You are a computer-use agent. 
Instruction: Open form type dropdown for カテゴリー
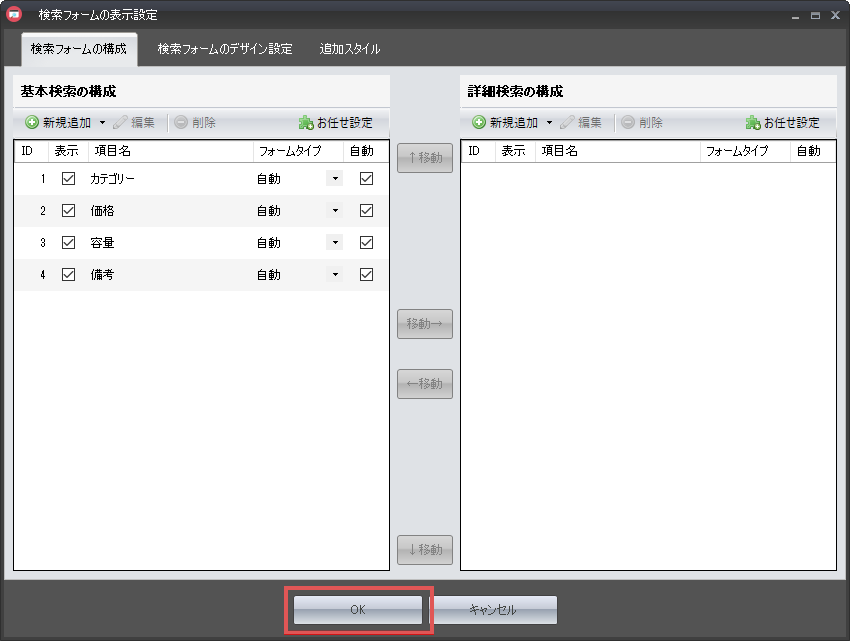tap(335, 179)
